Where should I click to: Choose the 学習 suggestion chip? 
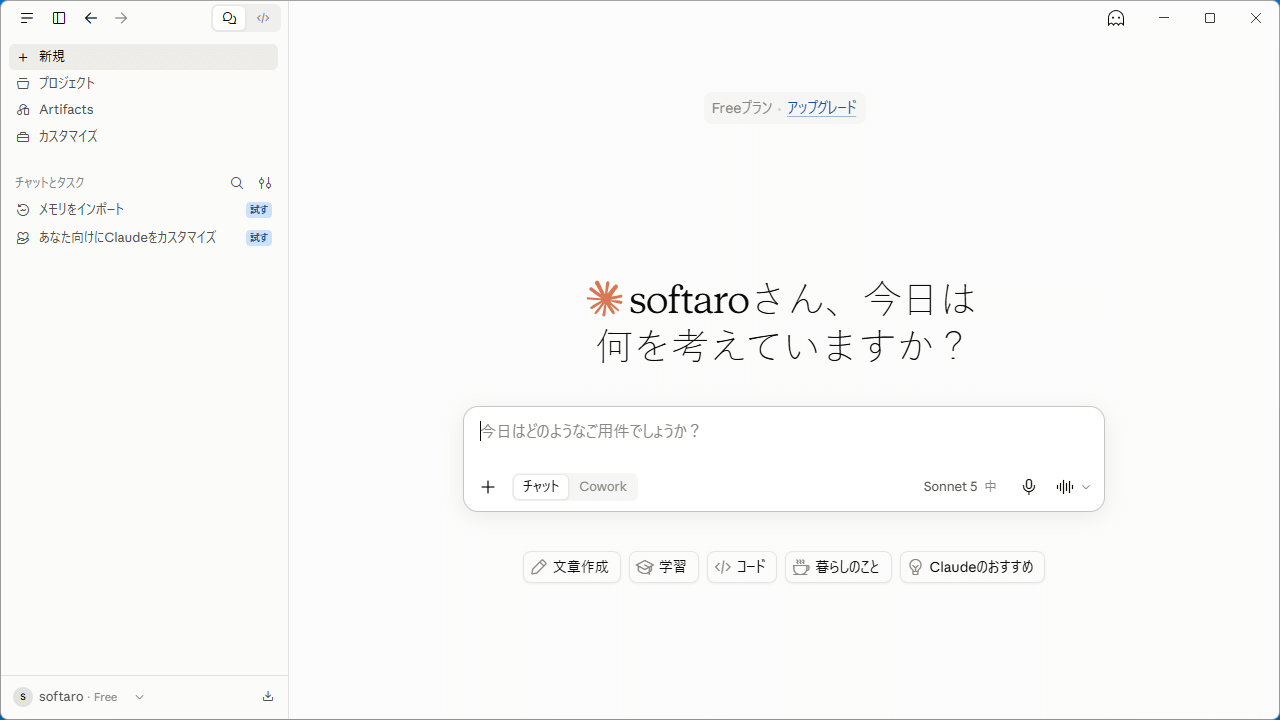point(664,567)
